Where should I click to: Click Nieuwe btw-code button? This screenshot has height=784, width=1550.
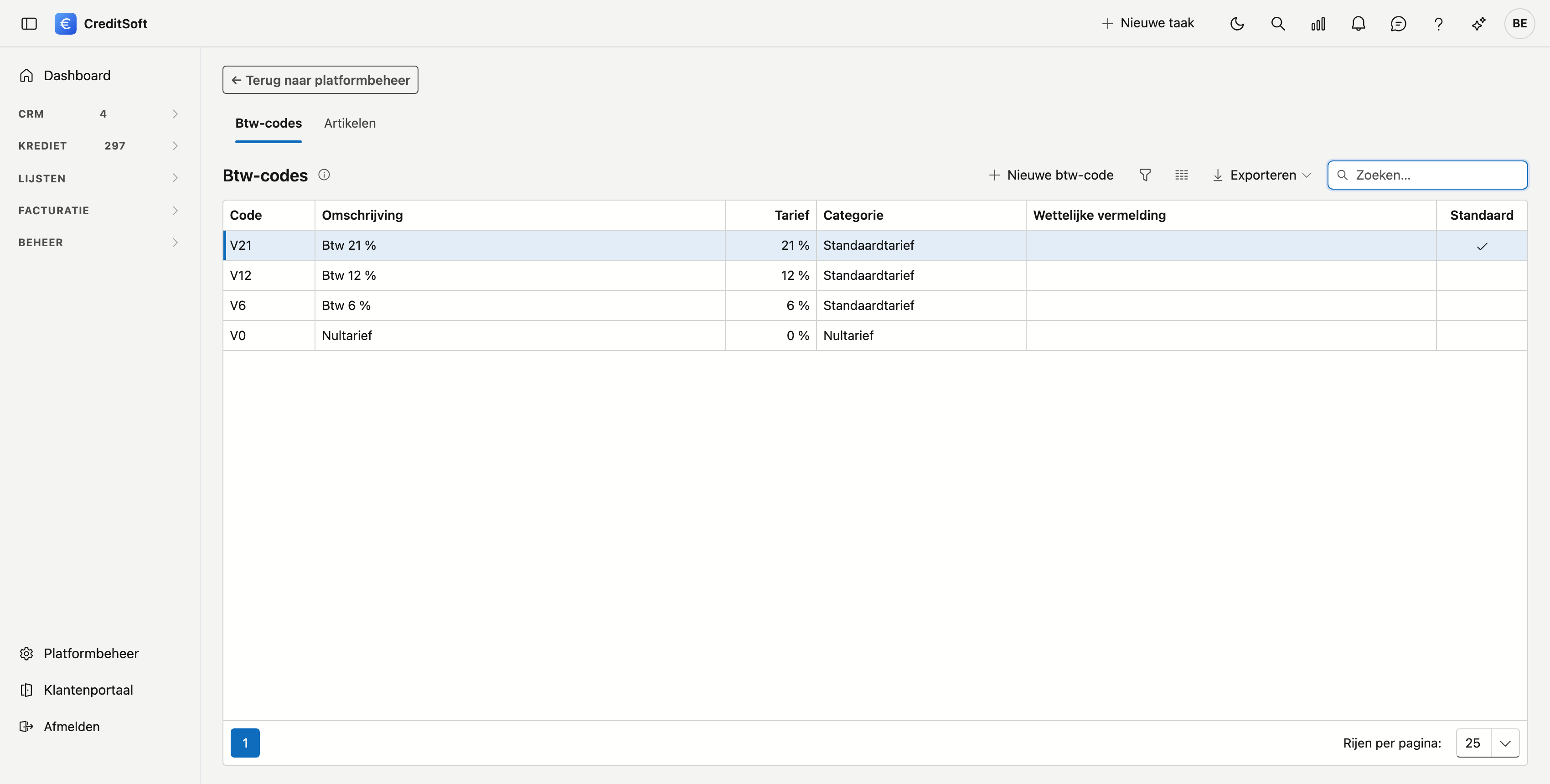(1051, 175)
